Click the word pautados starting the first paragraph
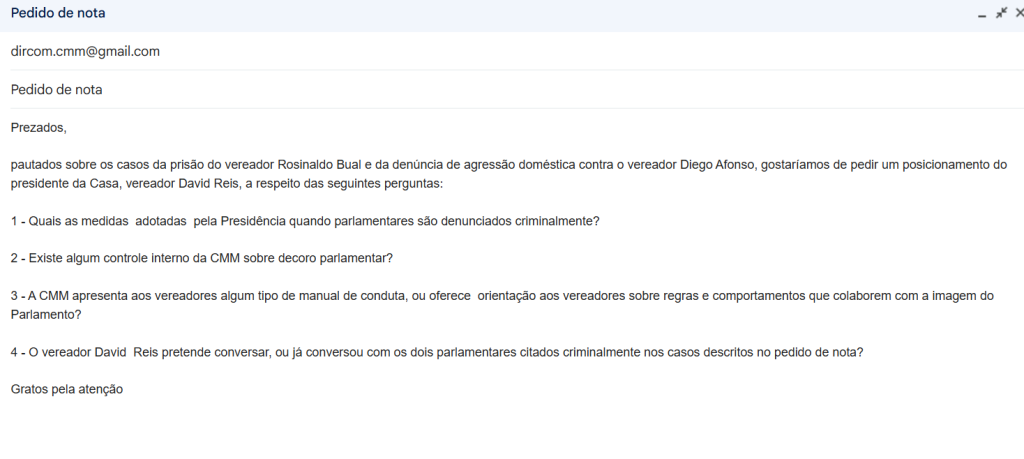Screen dimensions: 1024x459 click(x=38, y=163)
